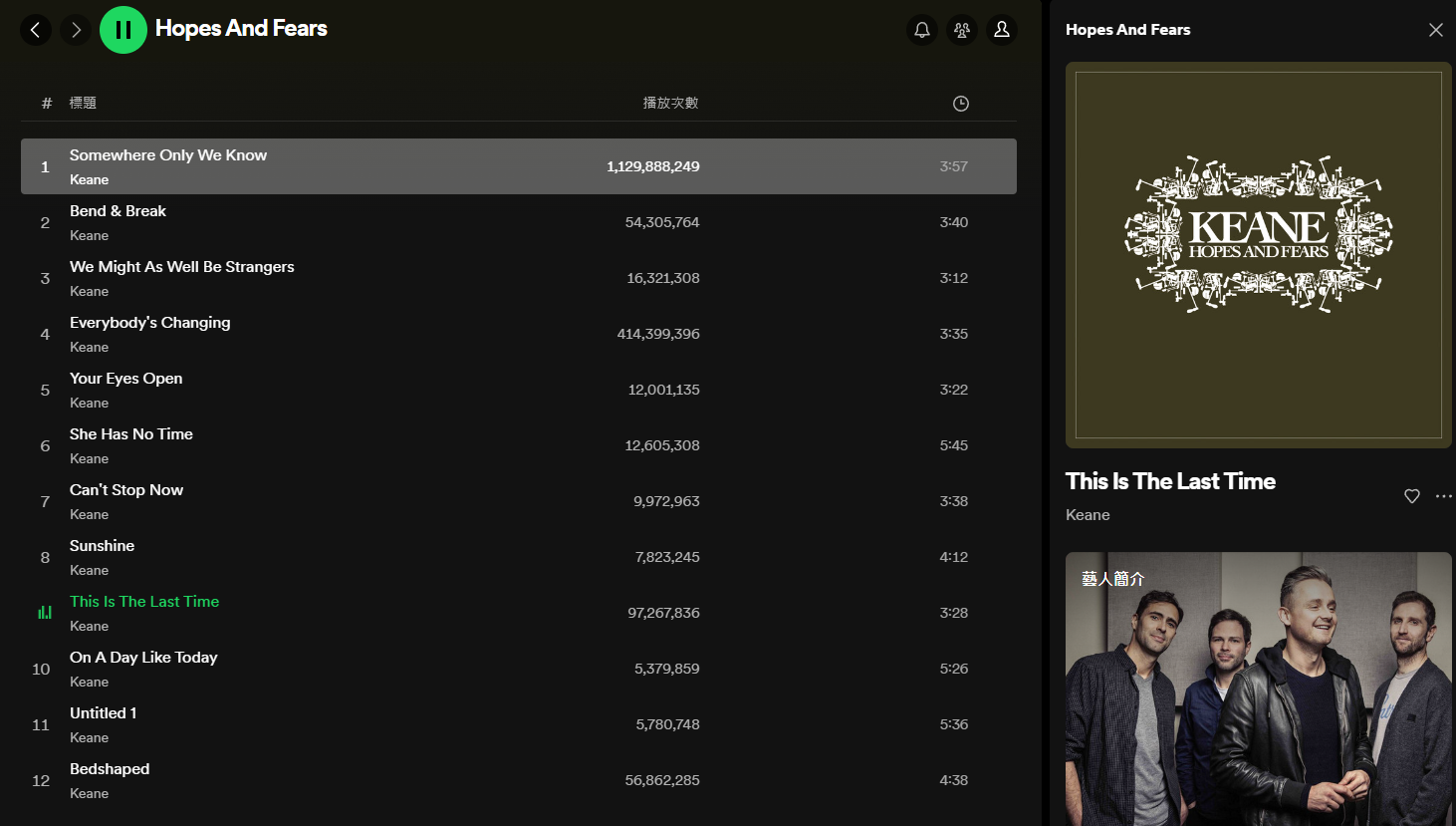Click the Keane artist link in side panel
The image size is (1456, 826).
coord(1088,515)
